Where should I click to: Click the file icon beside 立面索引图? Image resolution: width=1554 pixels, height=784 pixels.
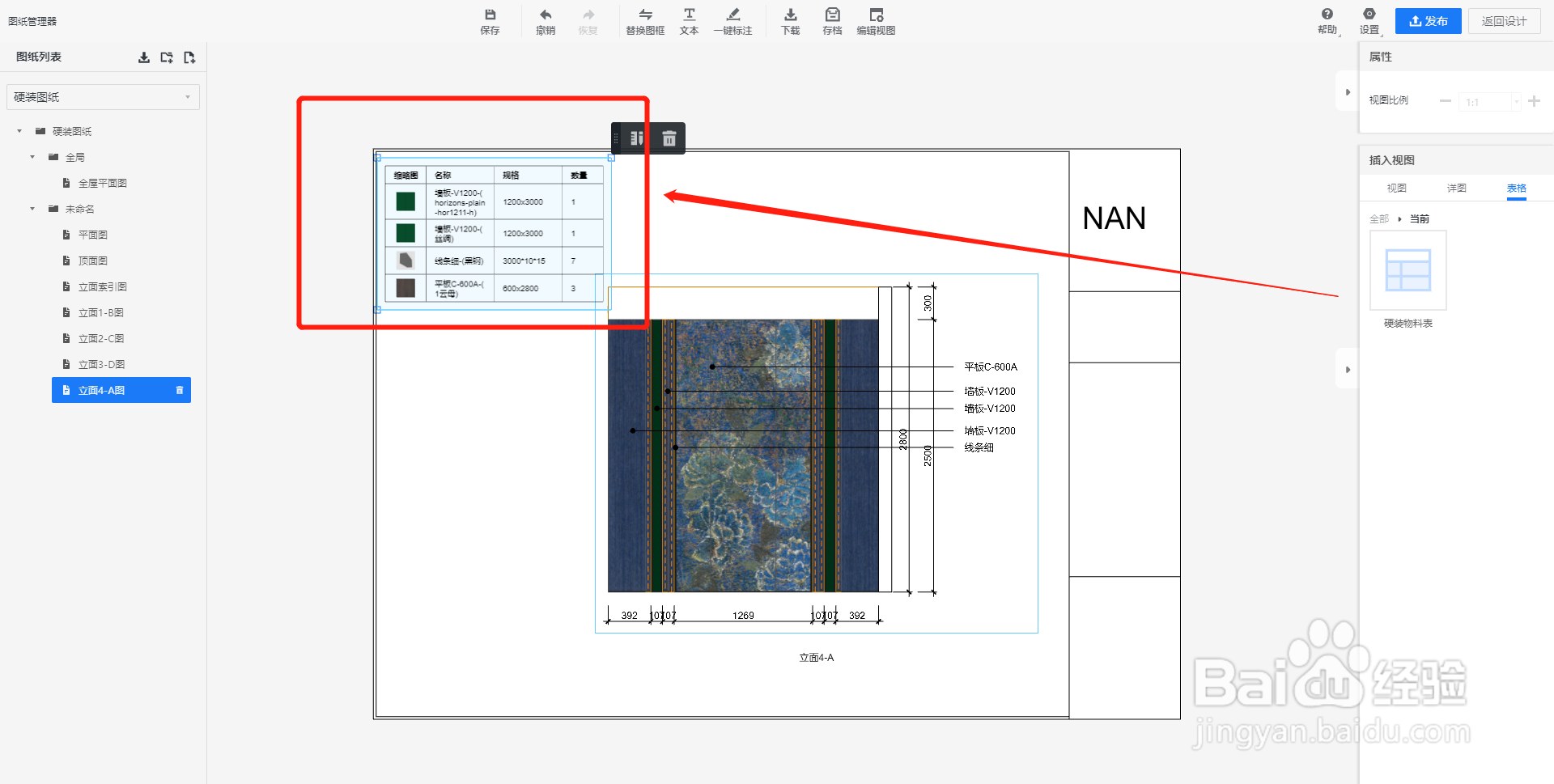tap(66, 286)
